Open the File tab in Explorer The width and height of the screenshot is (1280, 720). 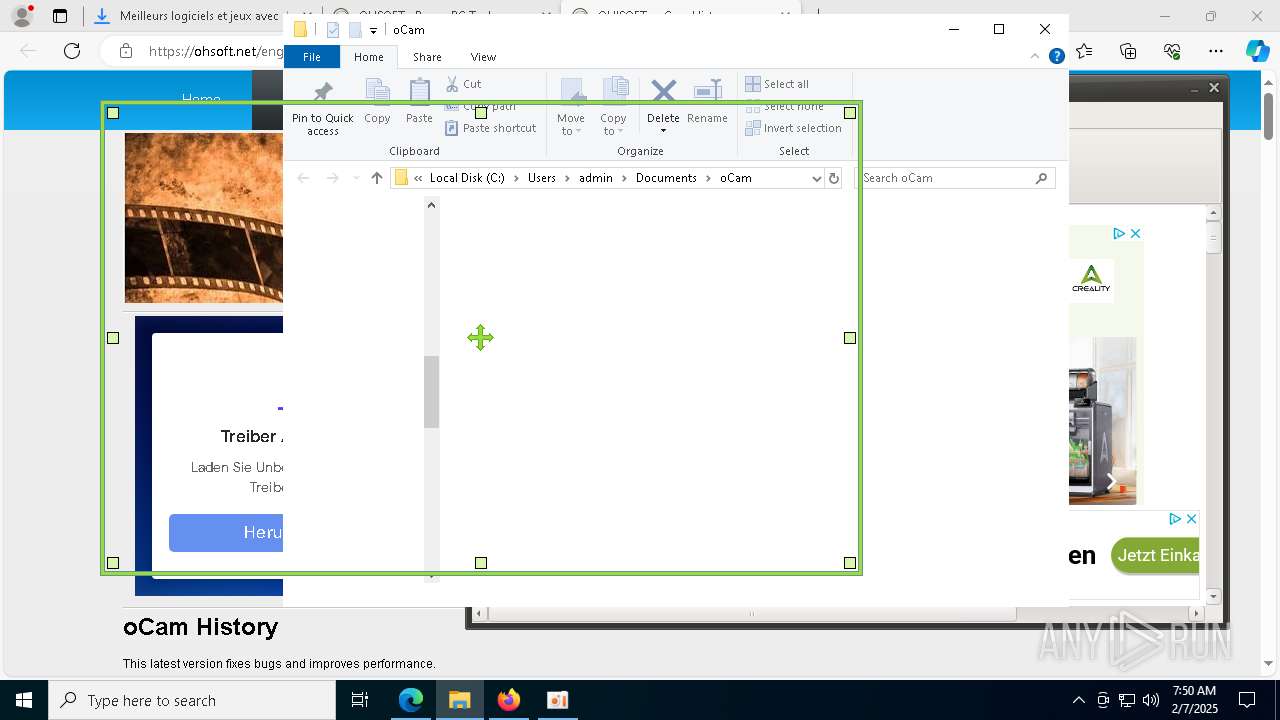coord(312,57)
